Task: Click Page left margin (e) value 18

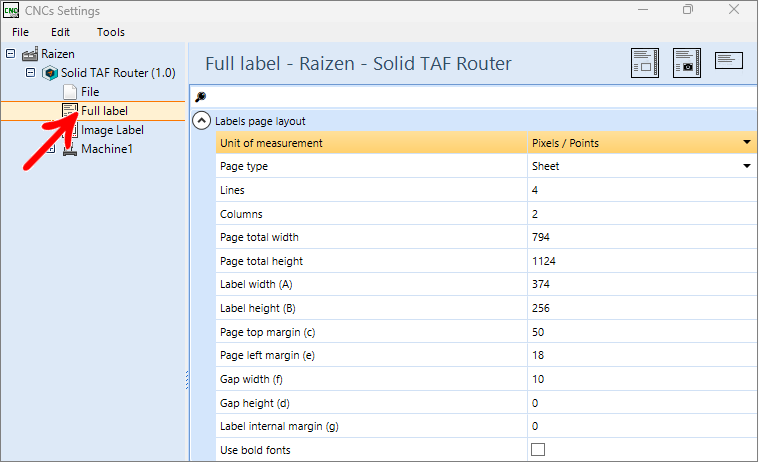Action: pyautogui.click(x=642, y=355)
